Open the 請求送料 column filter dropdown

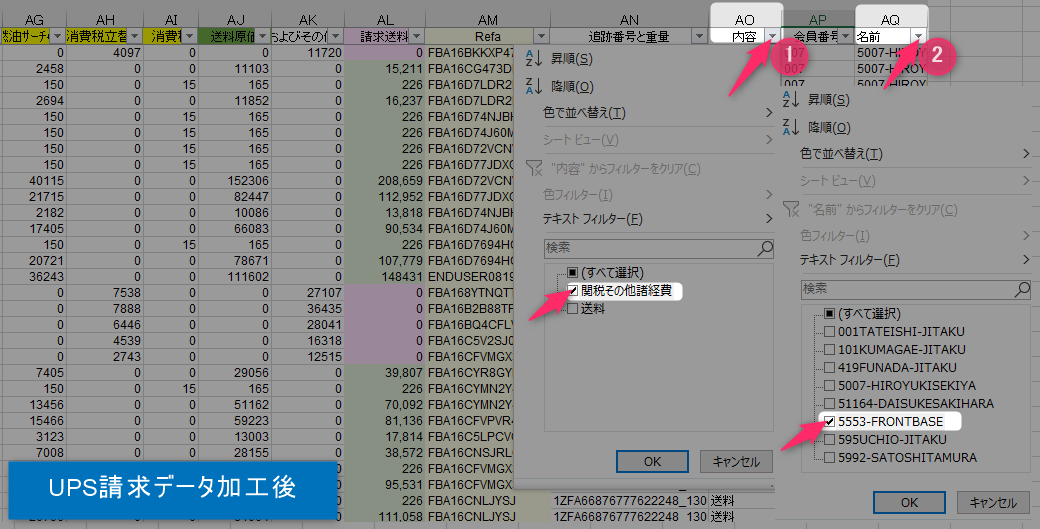click(417, 36)
